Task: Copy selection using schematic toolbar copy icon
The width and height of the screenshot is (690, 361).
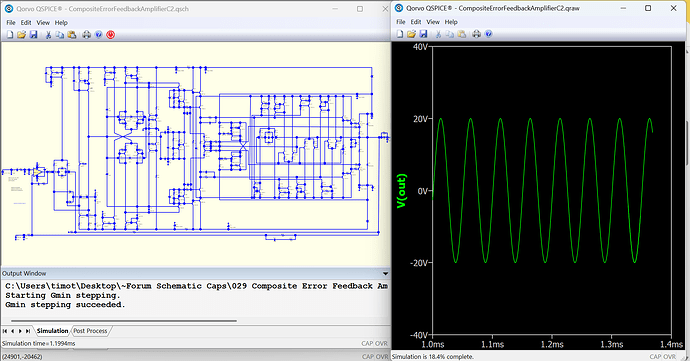Action: click(x=60, y=35)
